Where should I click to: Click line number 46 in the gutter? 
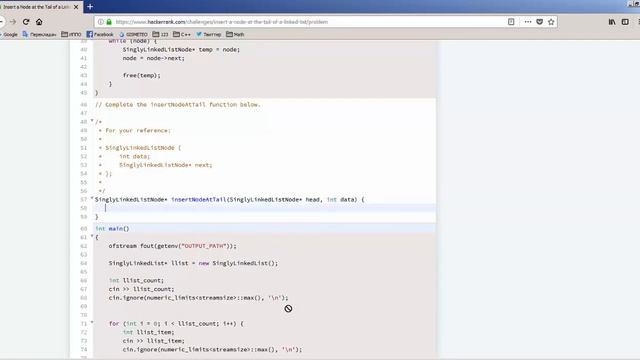click(x=84, y=105)
